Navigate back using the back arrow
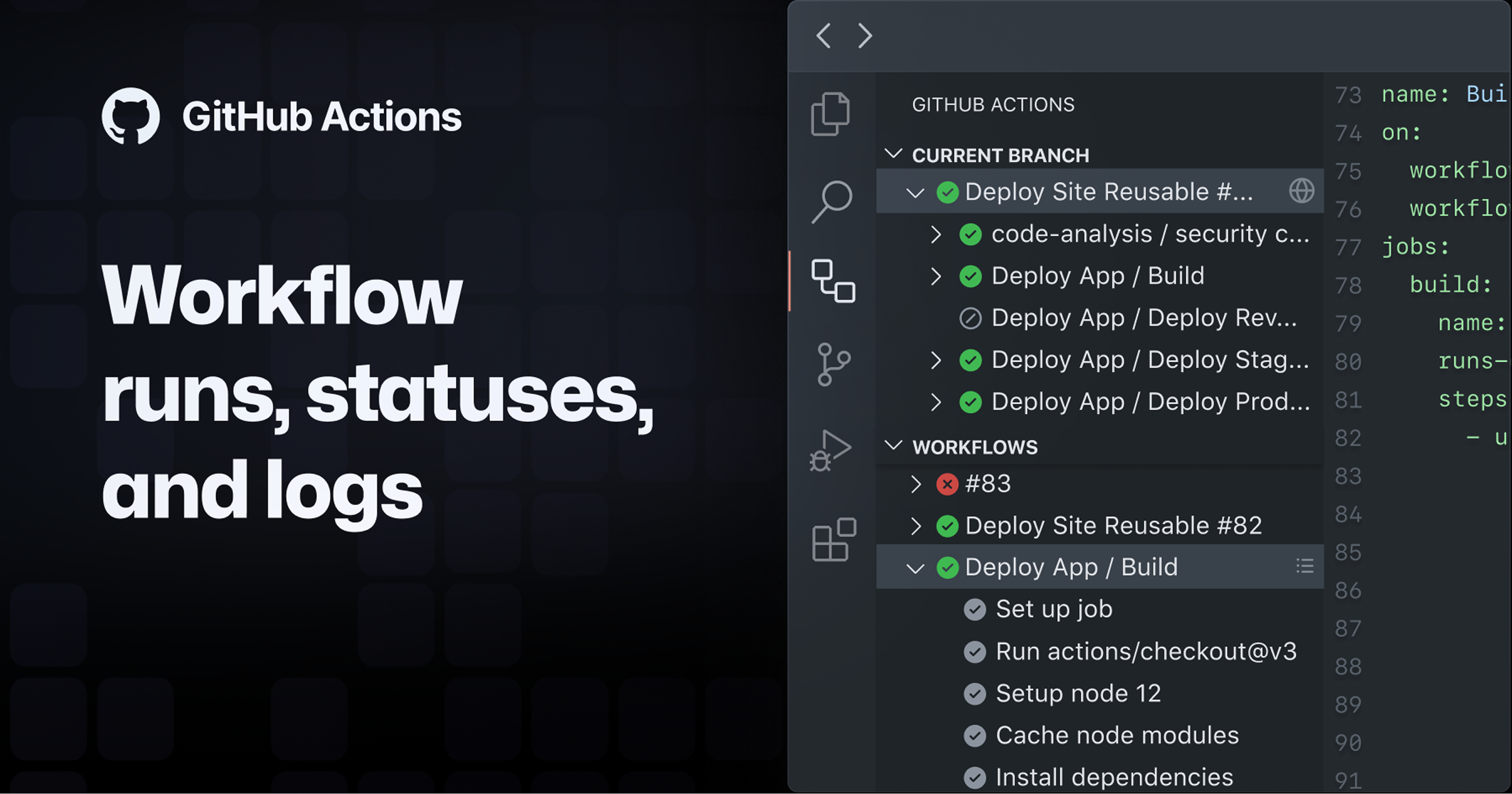The height and width of the screenshot is (794, 1512). (x=823, y=36)
